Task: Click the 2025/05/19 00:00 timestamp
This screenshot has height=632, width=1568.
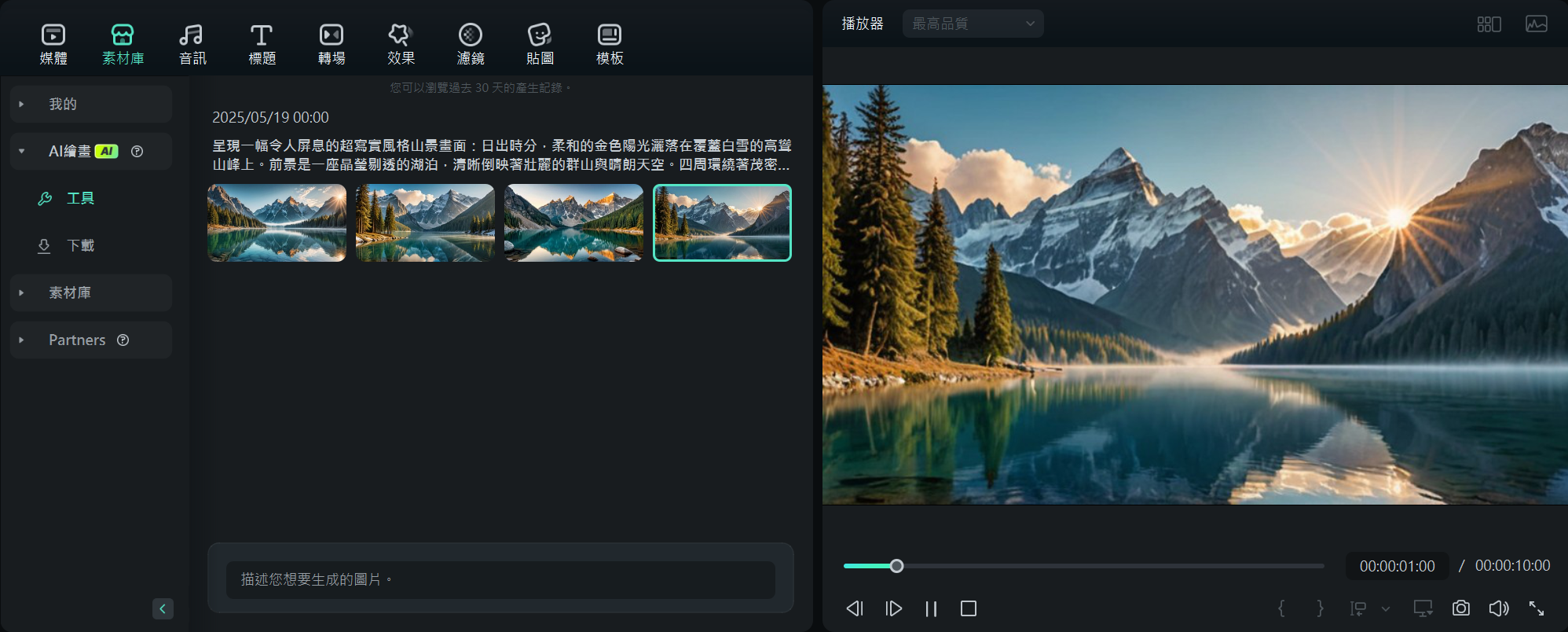Action: click(270, 117)
